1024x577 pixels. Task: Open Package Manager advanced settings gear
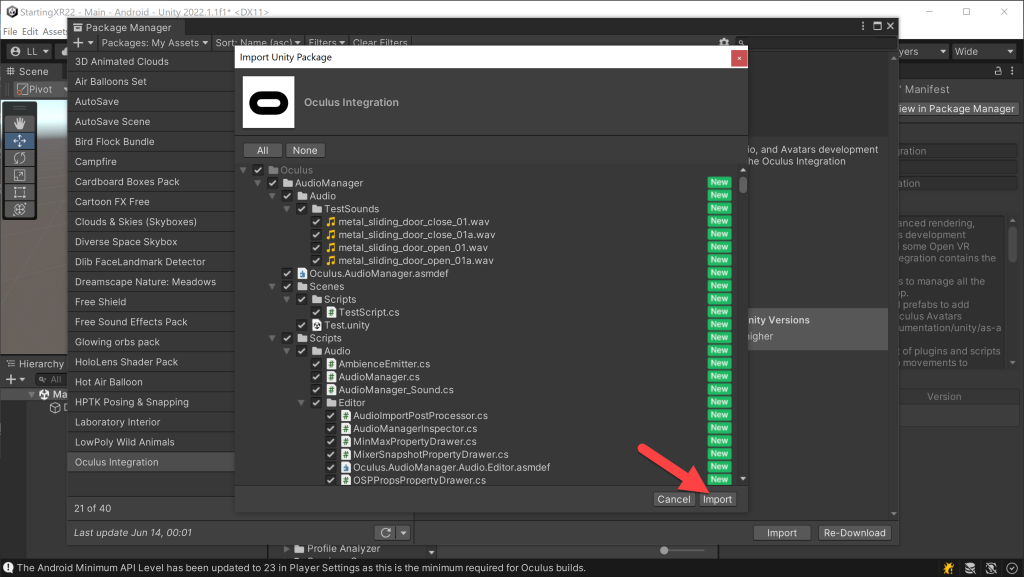724,42
